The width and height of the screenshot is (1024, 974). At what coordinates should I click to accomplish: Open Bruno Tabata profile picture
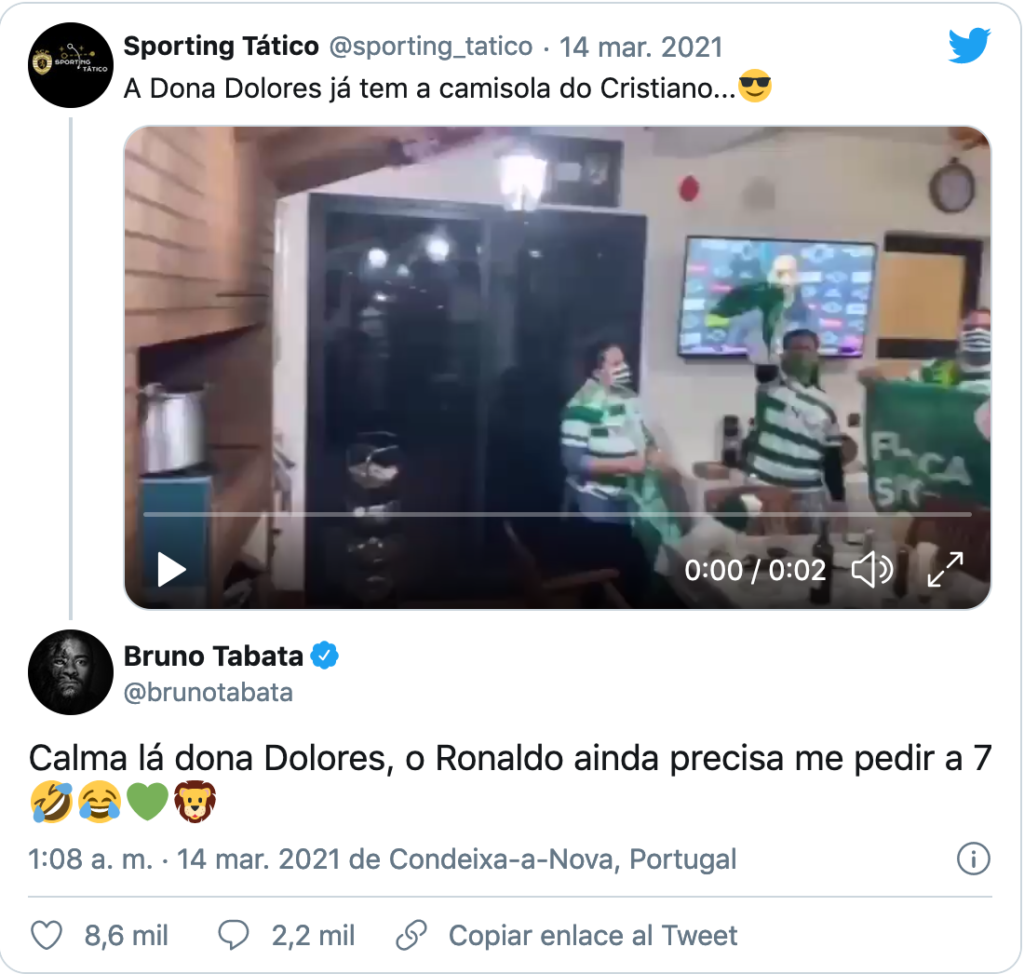coord(71,672)
